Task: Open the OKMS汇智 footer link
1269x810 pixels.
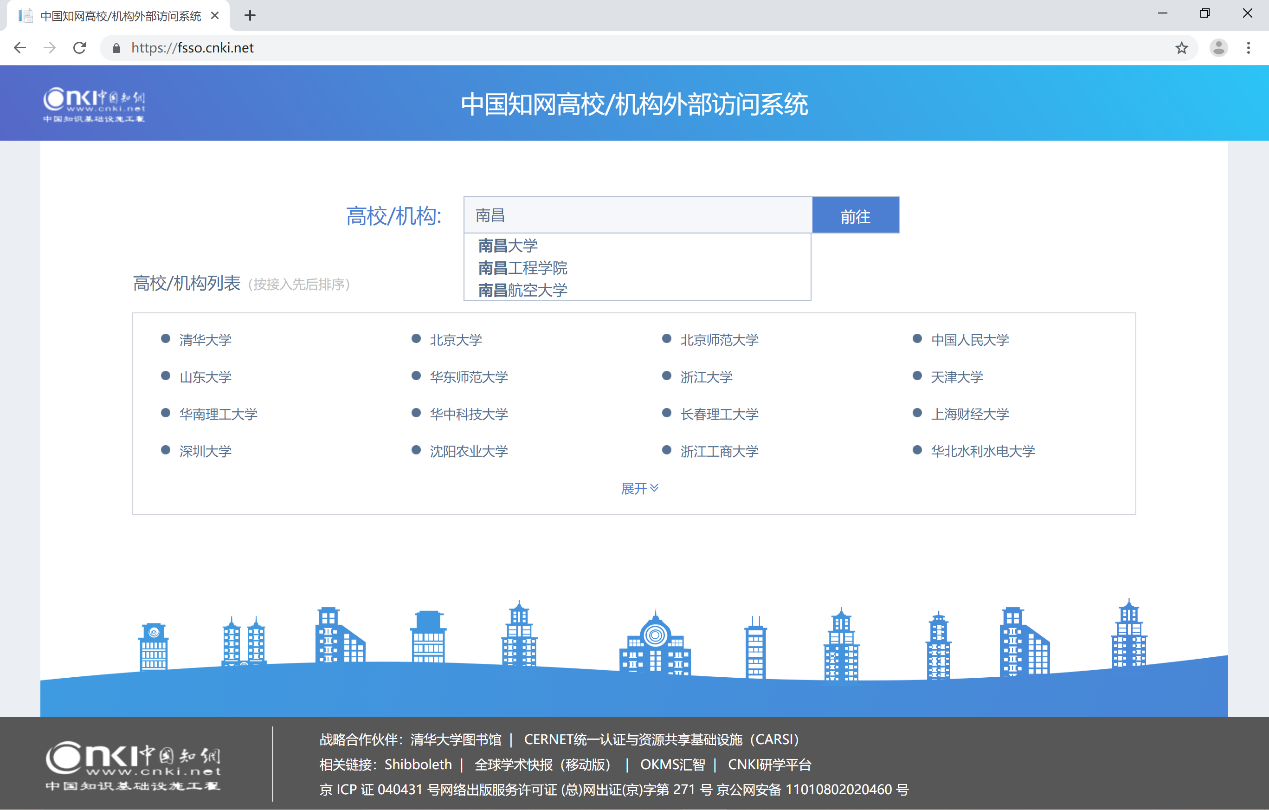Action: pyautogui.click(x=673, y=765)
